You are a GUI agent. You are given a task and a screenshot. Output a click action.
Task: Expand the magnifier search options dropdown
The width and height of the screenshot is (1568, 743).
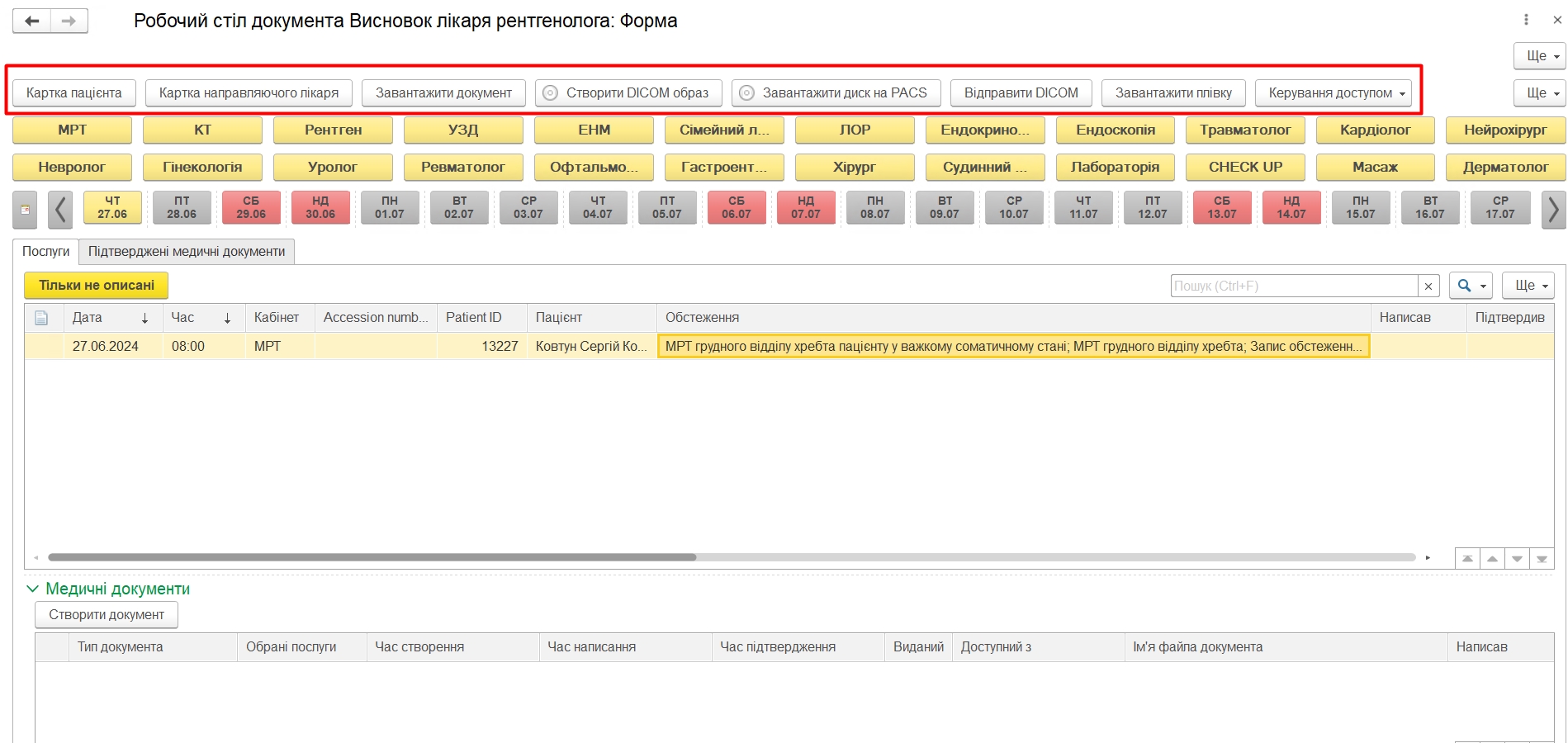pyautogui.click(x=1470, y=286)
